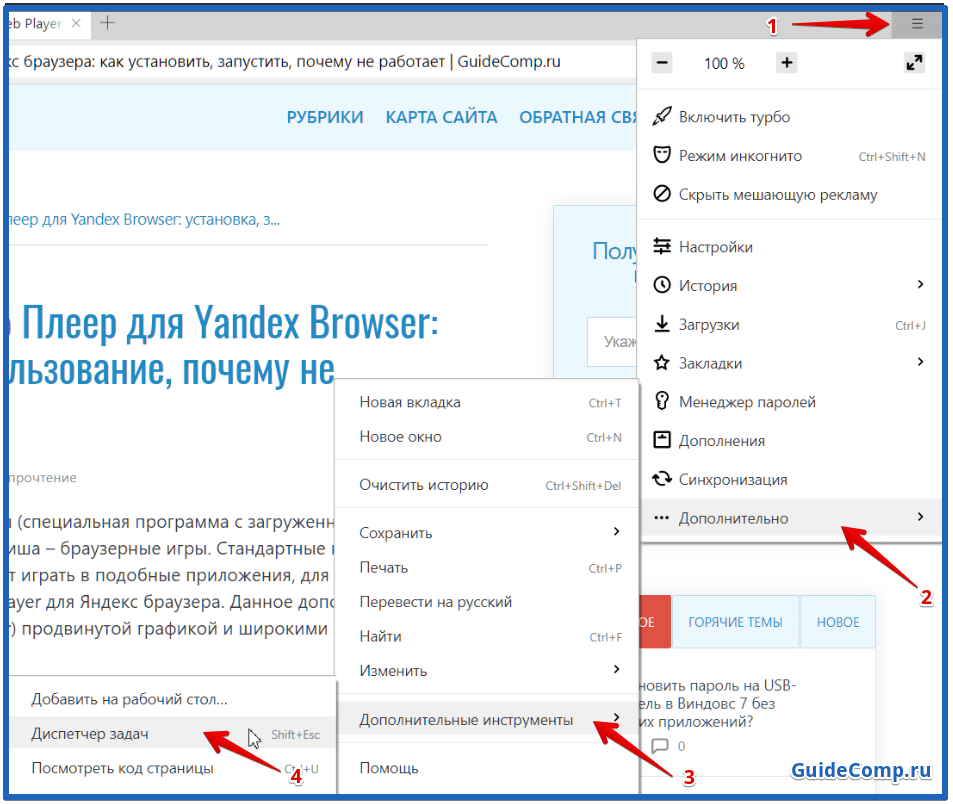Select Найти in the submenu

click(487, 636)
